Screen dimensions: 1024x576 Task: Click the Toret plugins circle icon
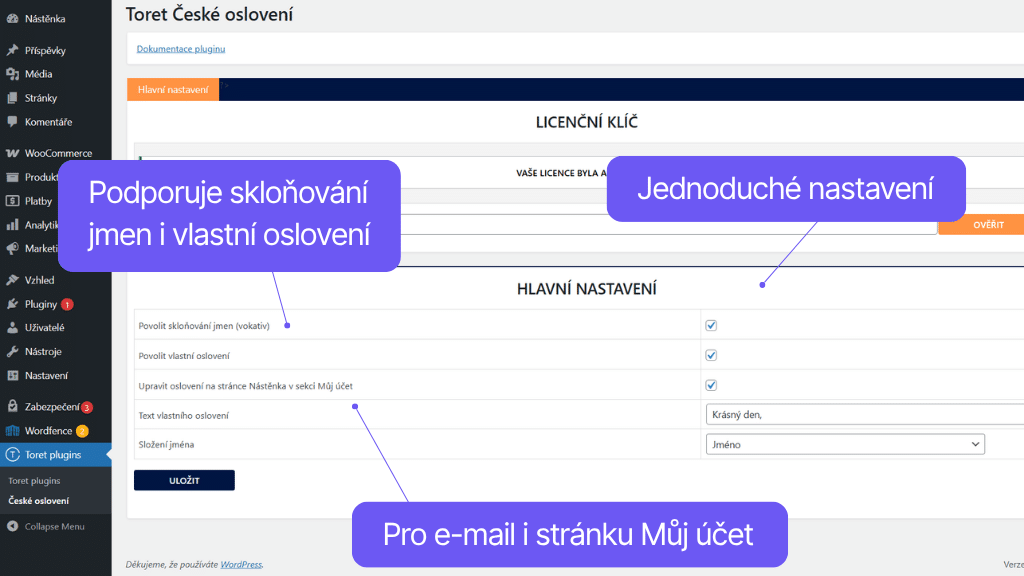click(x=12, y=455)
